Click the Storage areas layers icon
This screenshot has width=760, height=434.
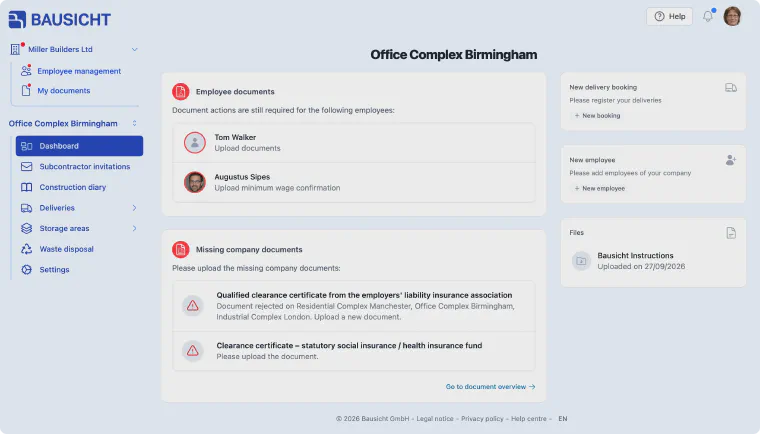tap(26, 228)
